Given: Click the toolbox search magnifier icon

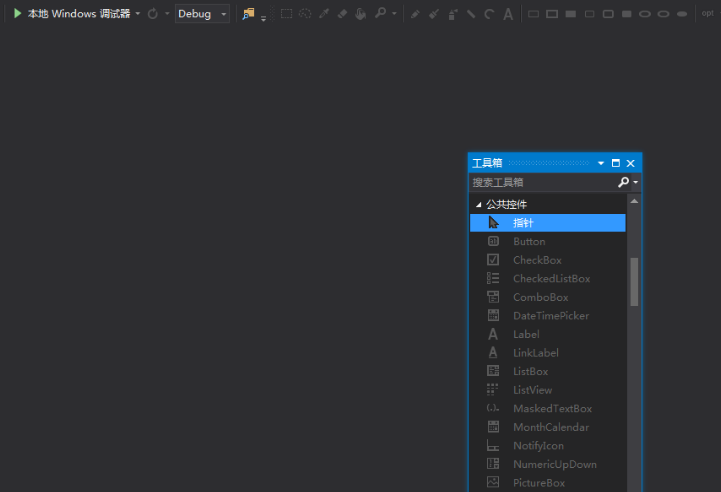Looking at the screenshot, I should 624,182.
